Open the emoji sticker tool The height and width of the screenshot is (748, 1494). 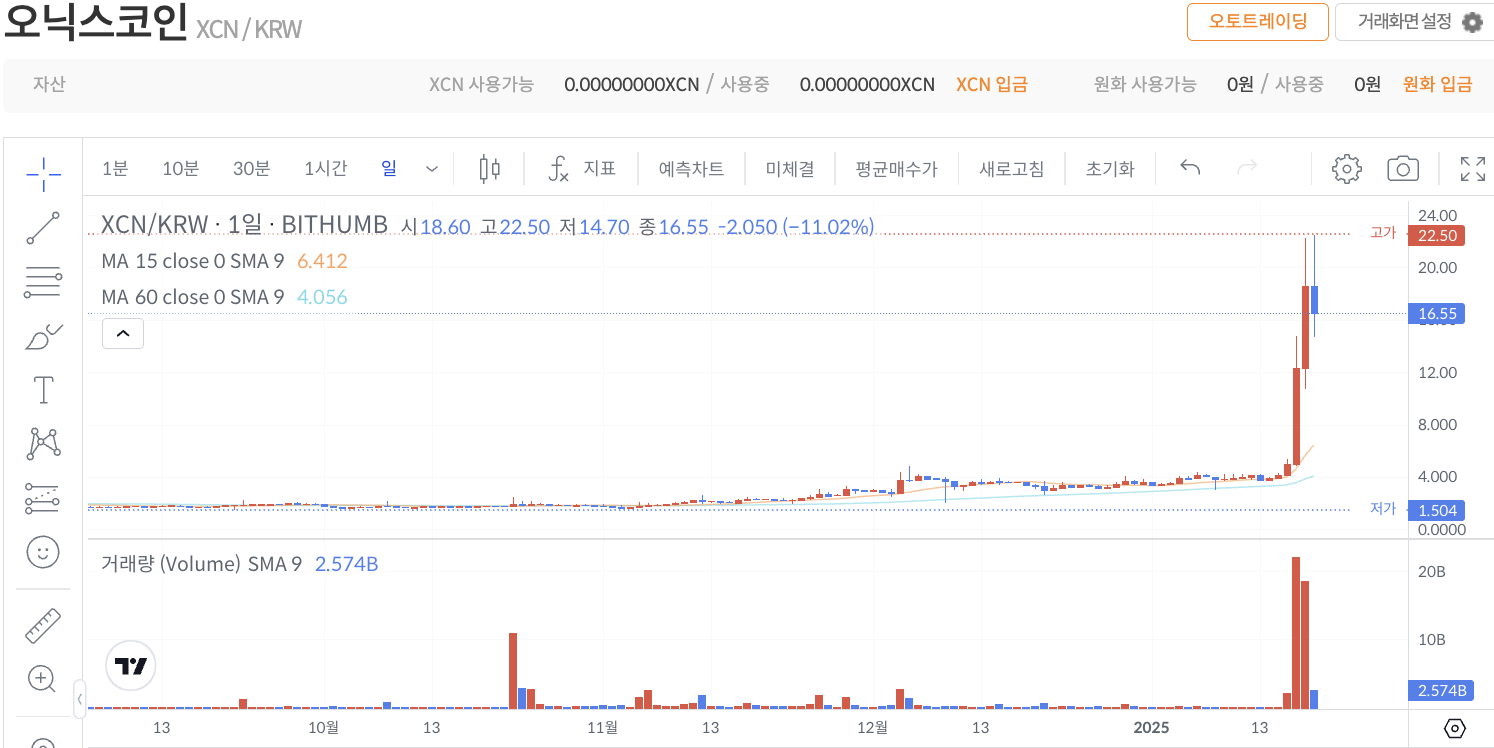pos(42,552)
